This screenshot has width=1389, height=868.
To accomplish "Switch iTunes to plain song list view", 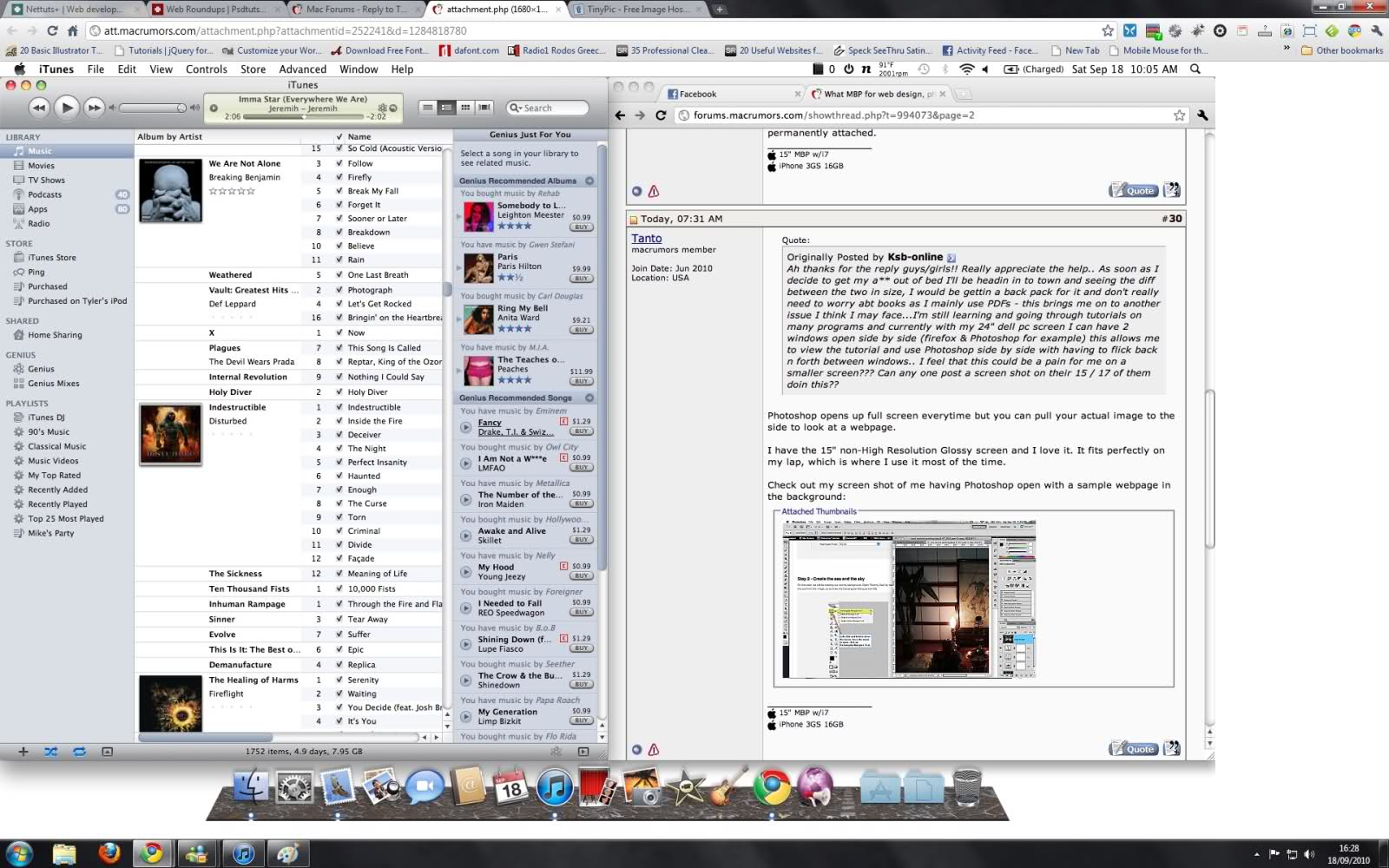I will click(x=427, y=108).
